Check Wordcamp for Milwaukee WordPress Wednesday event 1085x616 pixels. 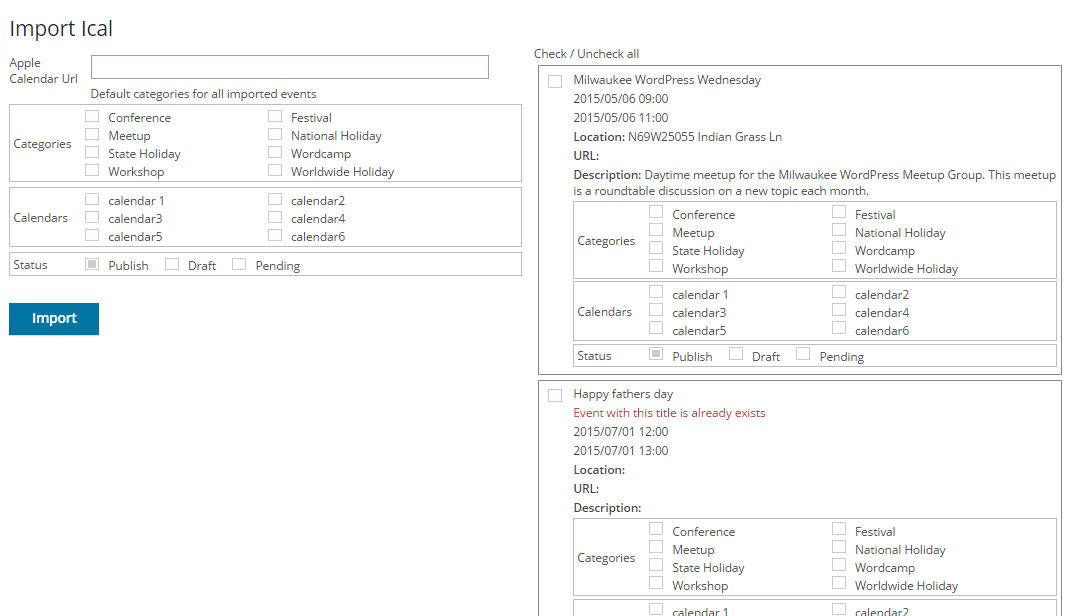839,248
